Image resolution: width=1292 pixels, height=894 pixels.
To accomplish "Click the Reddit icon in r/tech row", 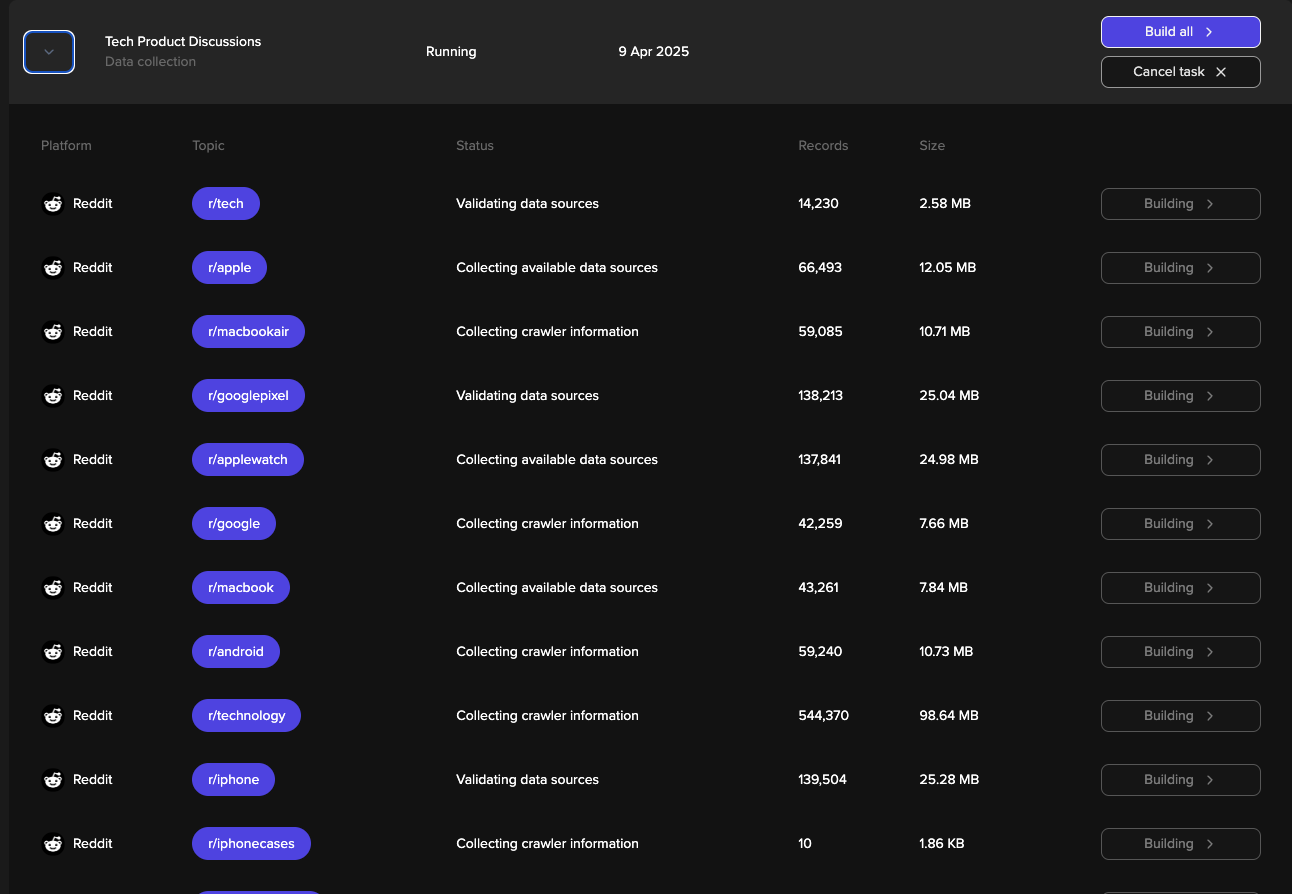I will pyautogui.click(x=53, y=204).
